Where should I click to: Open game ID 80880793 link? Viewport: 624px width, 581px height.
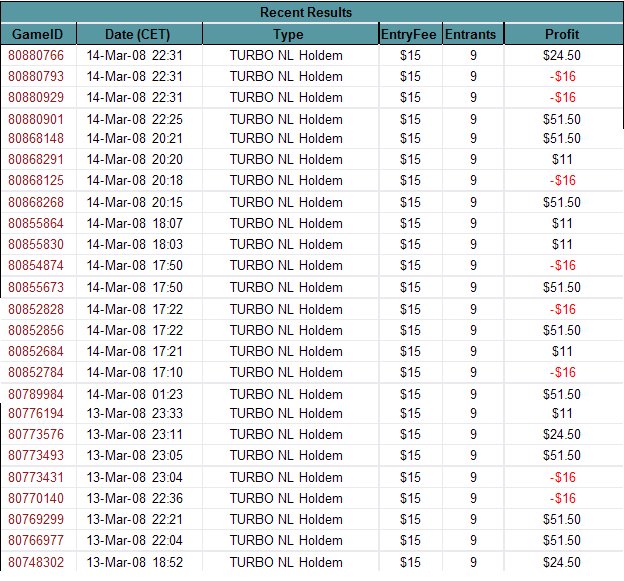(36, 76)
